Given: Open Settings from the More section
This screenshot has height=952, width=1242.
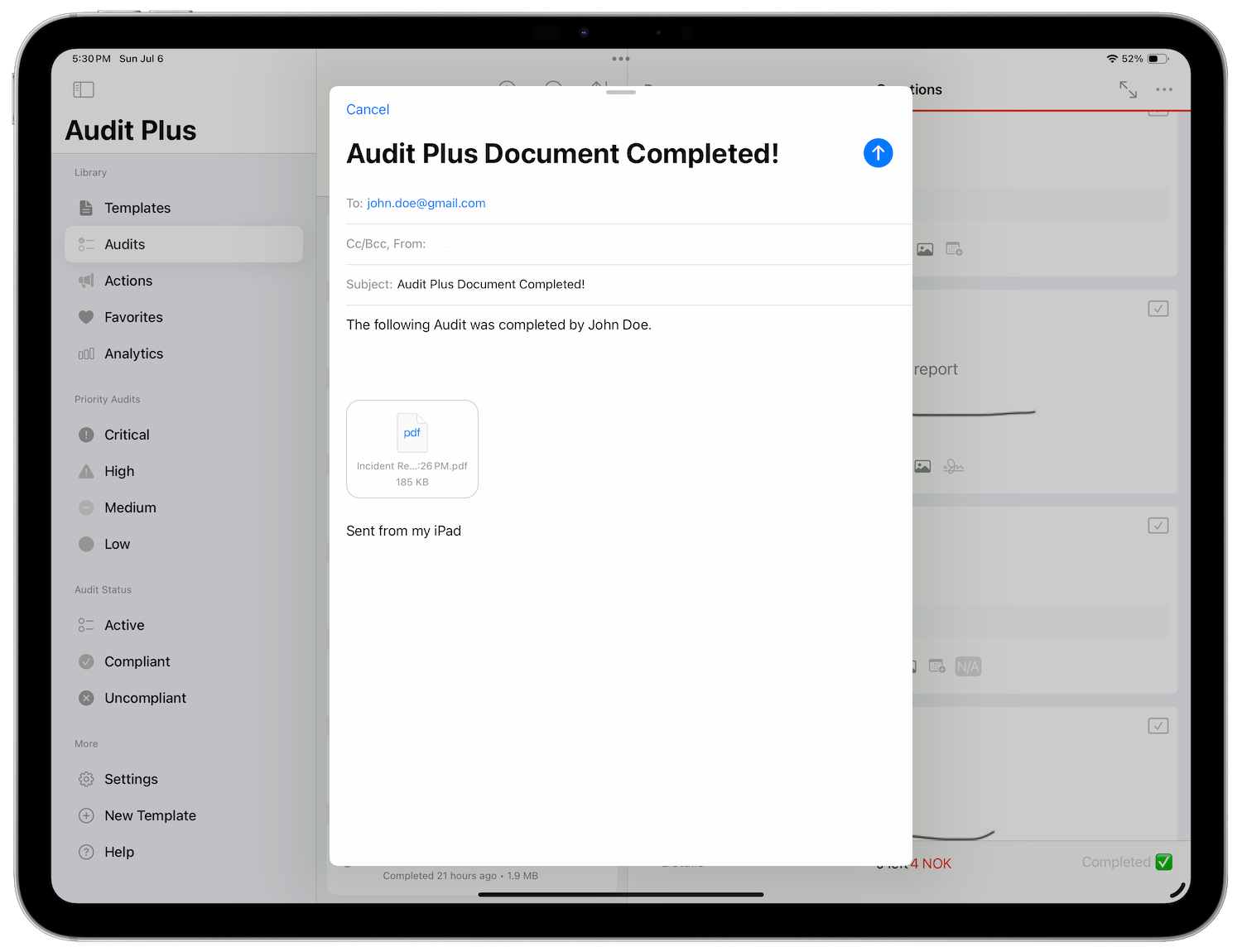Looking at the screenshot, I should pyautogui.click(x=184, y=779).
